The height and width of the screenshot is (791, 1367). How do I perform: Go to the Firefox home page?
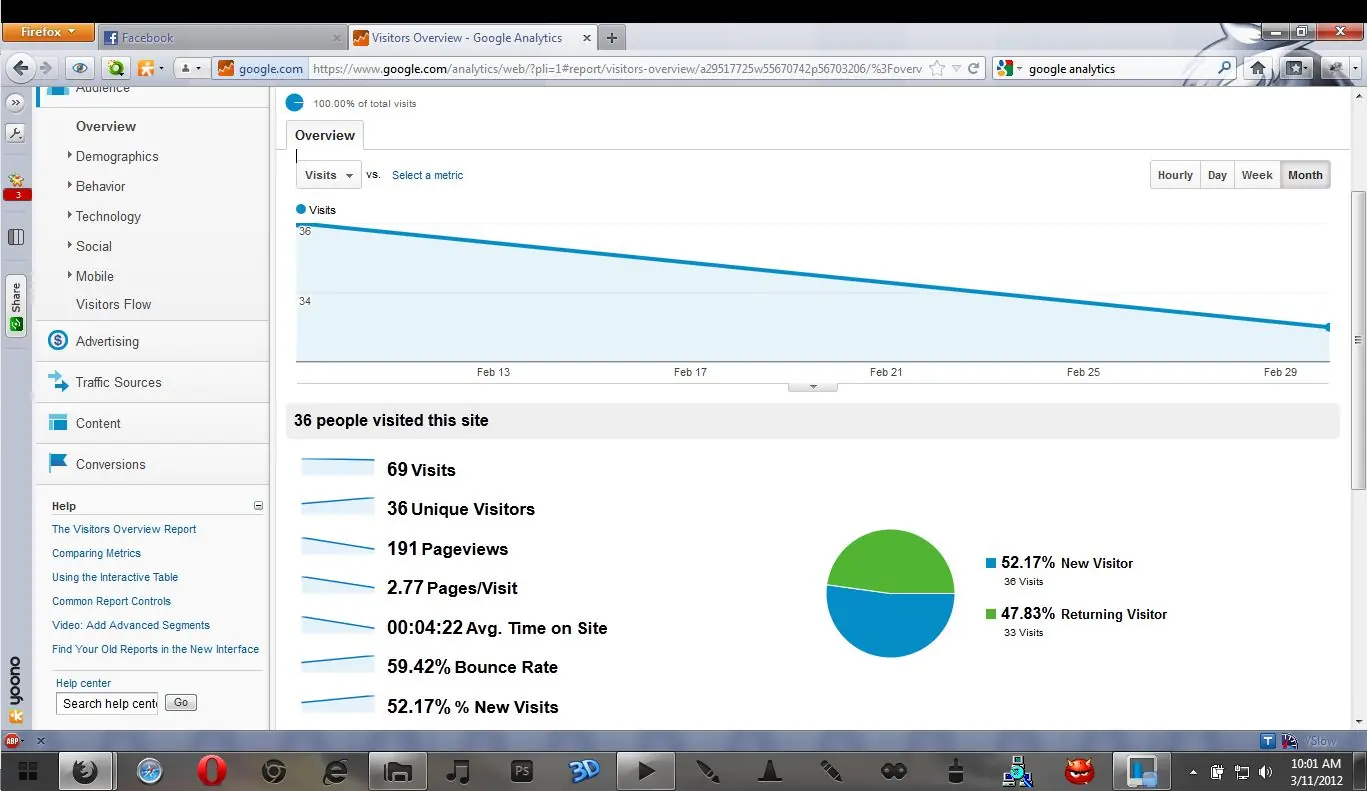(1258, 68)
